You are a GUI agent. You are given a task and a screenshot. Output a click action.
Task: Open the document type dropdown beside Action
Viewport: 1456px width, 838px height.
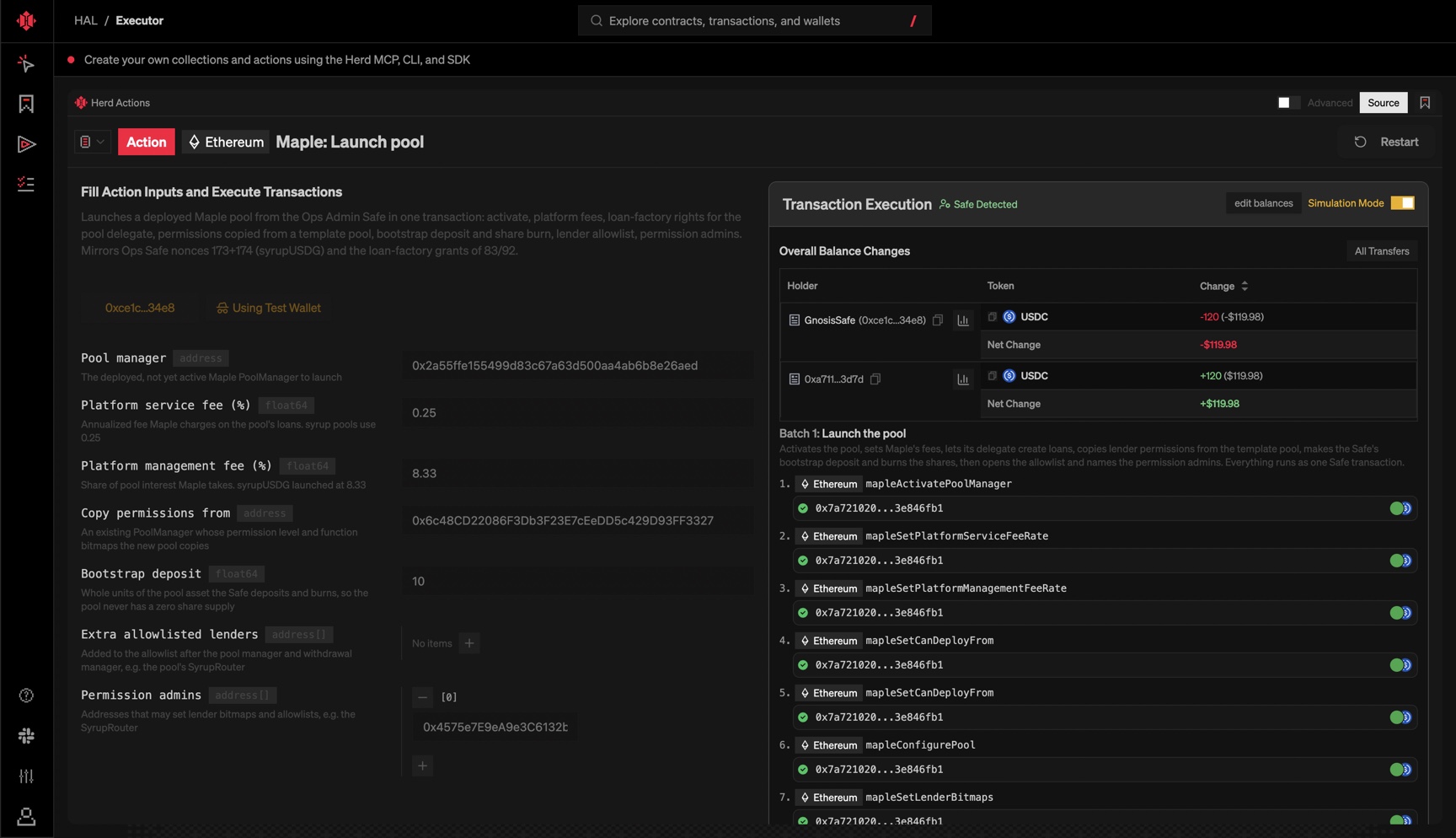[x=93, y=142]
